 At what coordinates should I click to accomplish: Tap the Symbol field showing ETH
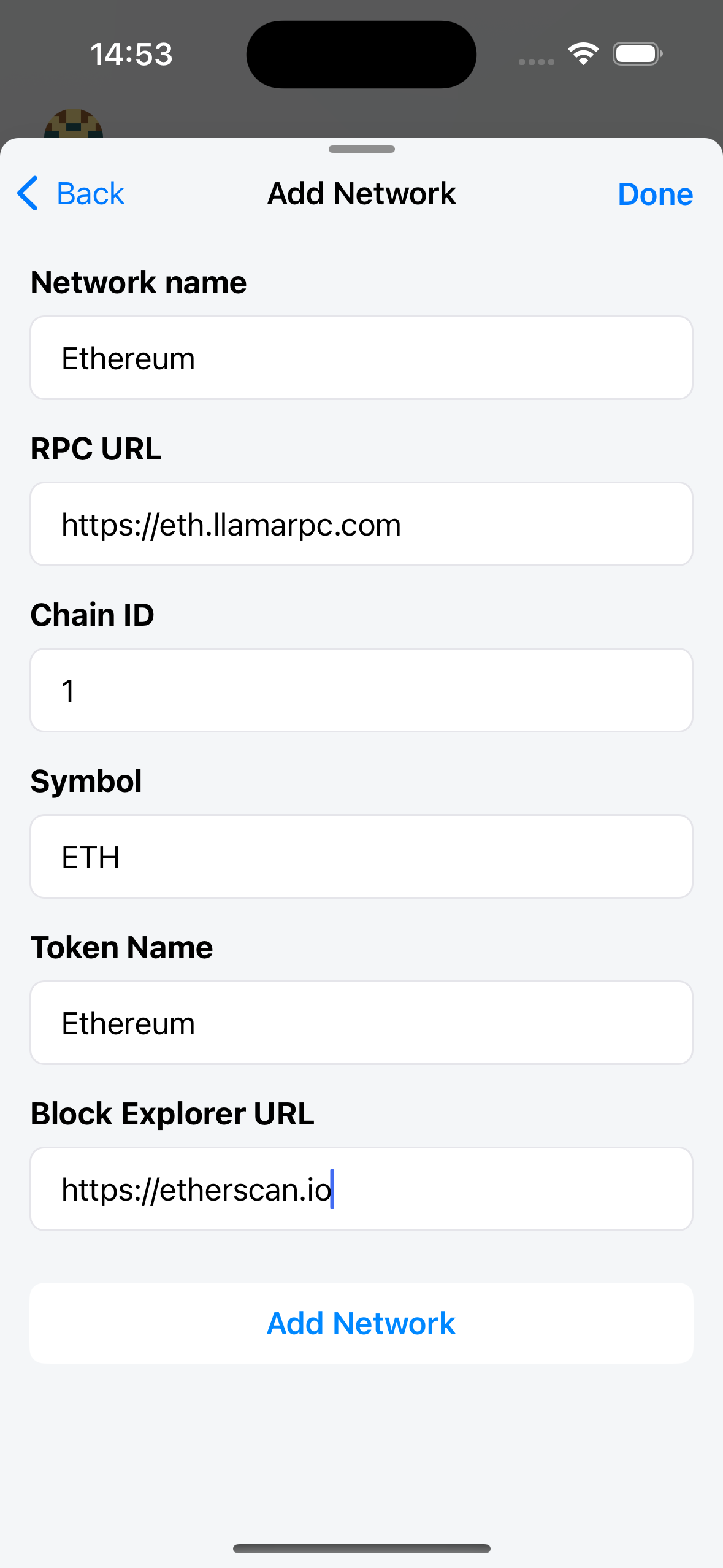(362, 857)
